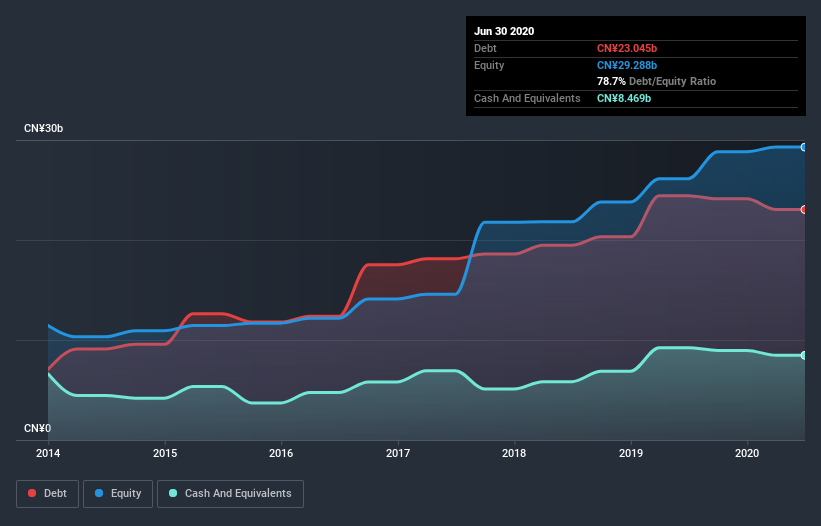Click the 2018 x-axis label
821x526 pixels.
514,453
